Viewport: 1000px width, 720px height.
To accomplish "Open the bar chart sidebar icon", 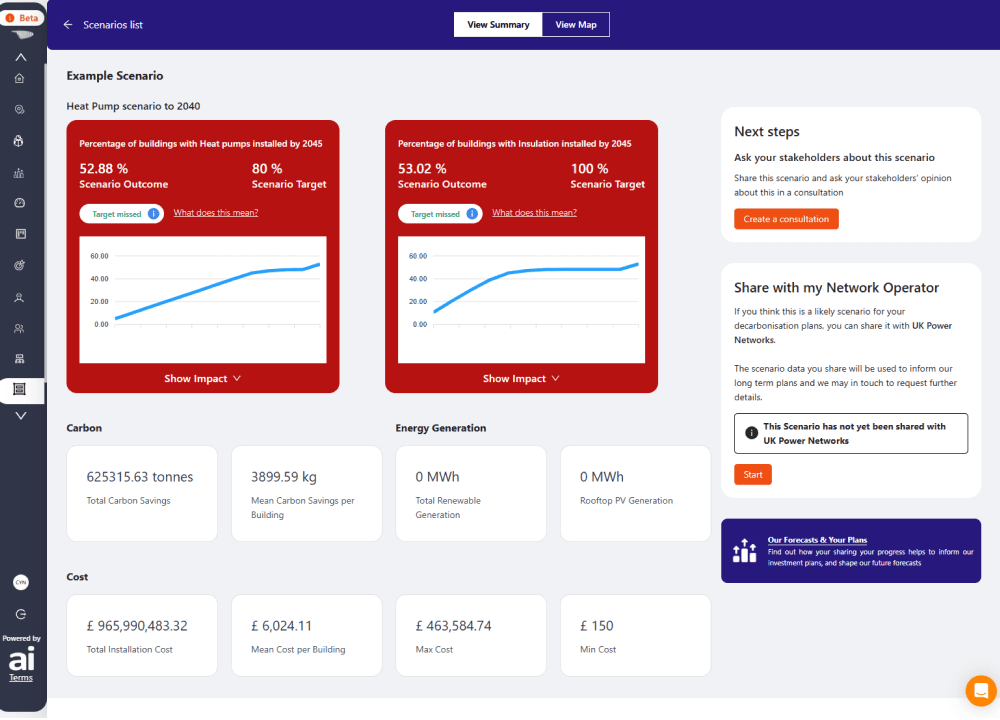I will tap(19, 173).
